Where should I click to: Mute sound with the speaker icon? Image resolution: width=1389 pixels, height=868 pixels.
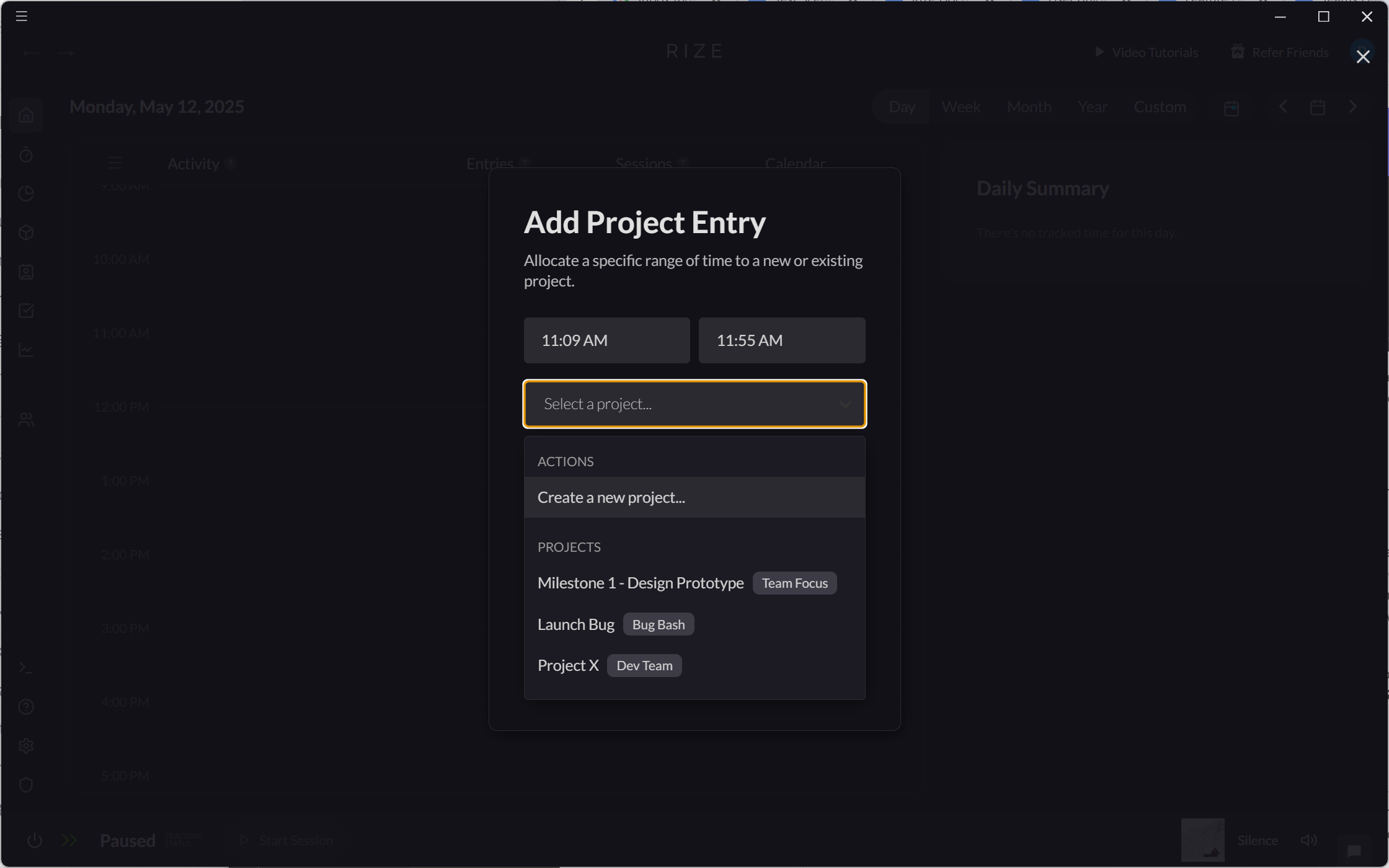[x=1309, y=840]
